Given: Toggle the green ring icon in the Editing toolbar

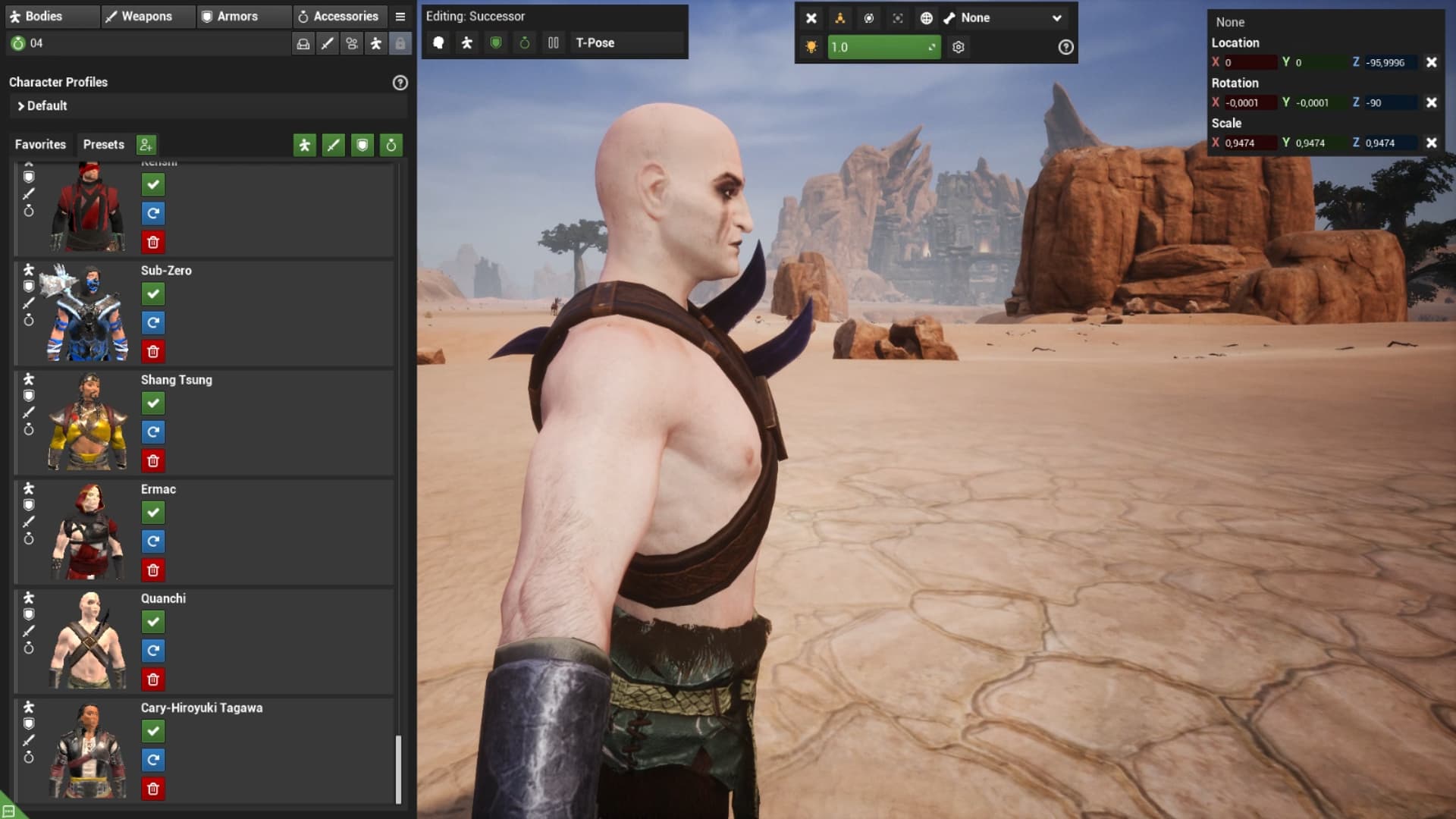Looking at the screenshot, I should pyautogui.click(x=525, y=43).
